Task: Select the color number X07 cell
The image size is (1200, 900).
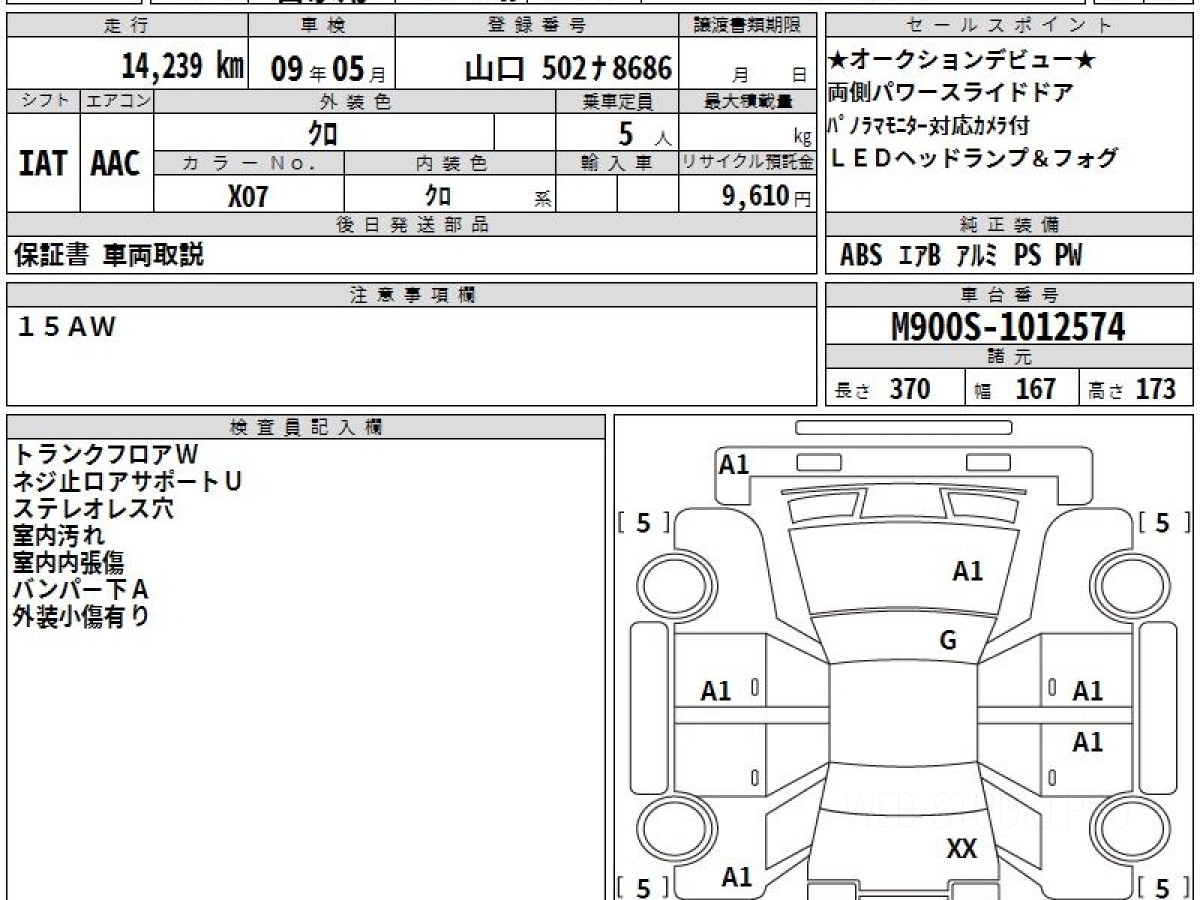Action: click(248, 195)
